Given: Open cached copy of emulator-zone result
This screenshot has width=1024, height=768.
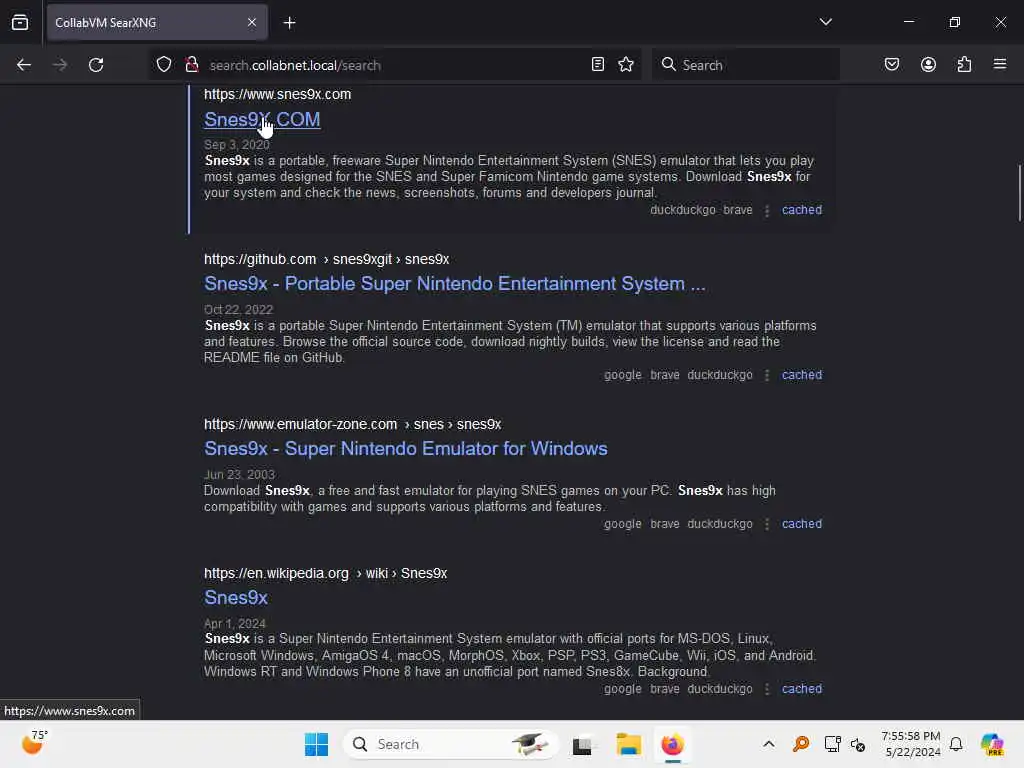Looking at the screenshot, I should pos(801,524).
